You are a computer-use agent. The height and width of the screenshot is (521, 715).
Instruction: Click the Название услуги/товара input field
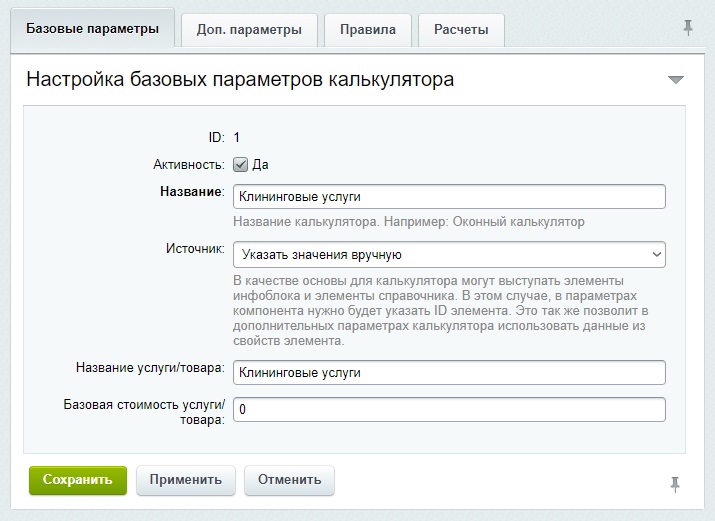click(449, 372)
